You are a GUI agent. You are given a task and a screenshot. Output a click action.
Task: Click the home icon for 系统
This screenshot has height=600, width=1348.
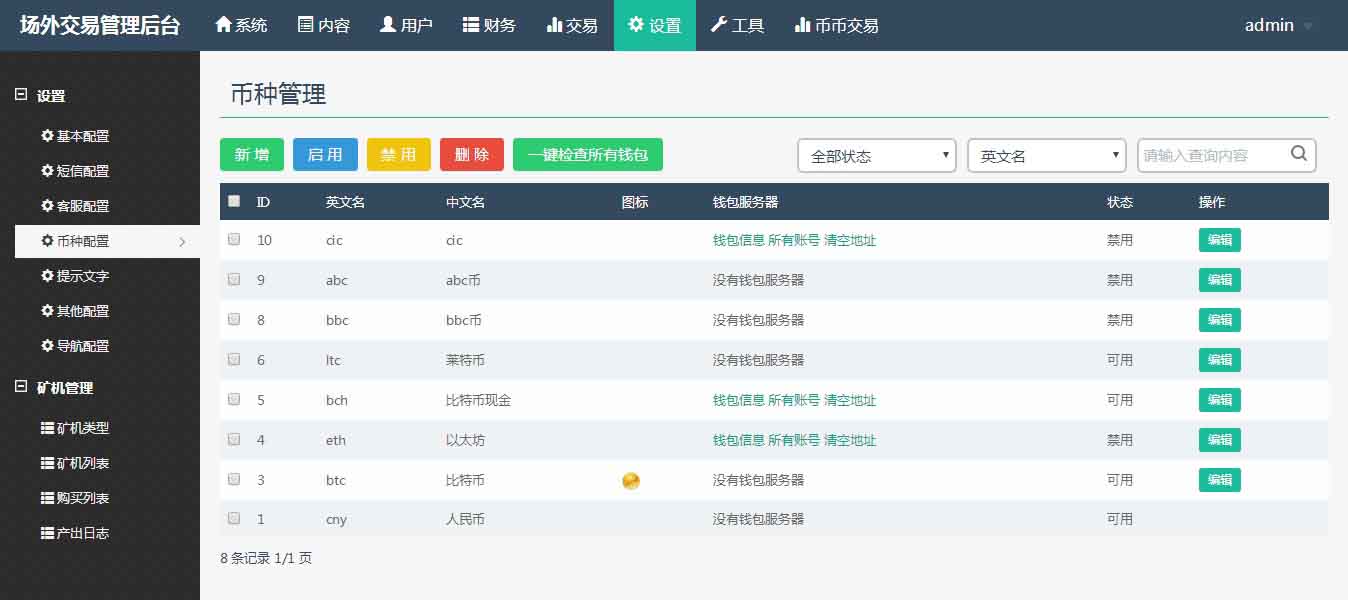pyautogui.click(x=224, y=25)
